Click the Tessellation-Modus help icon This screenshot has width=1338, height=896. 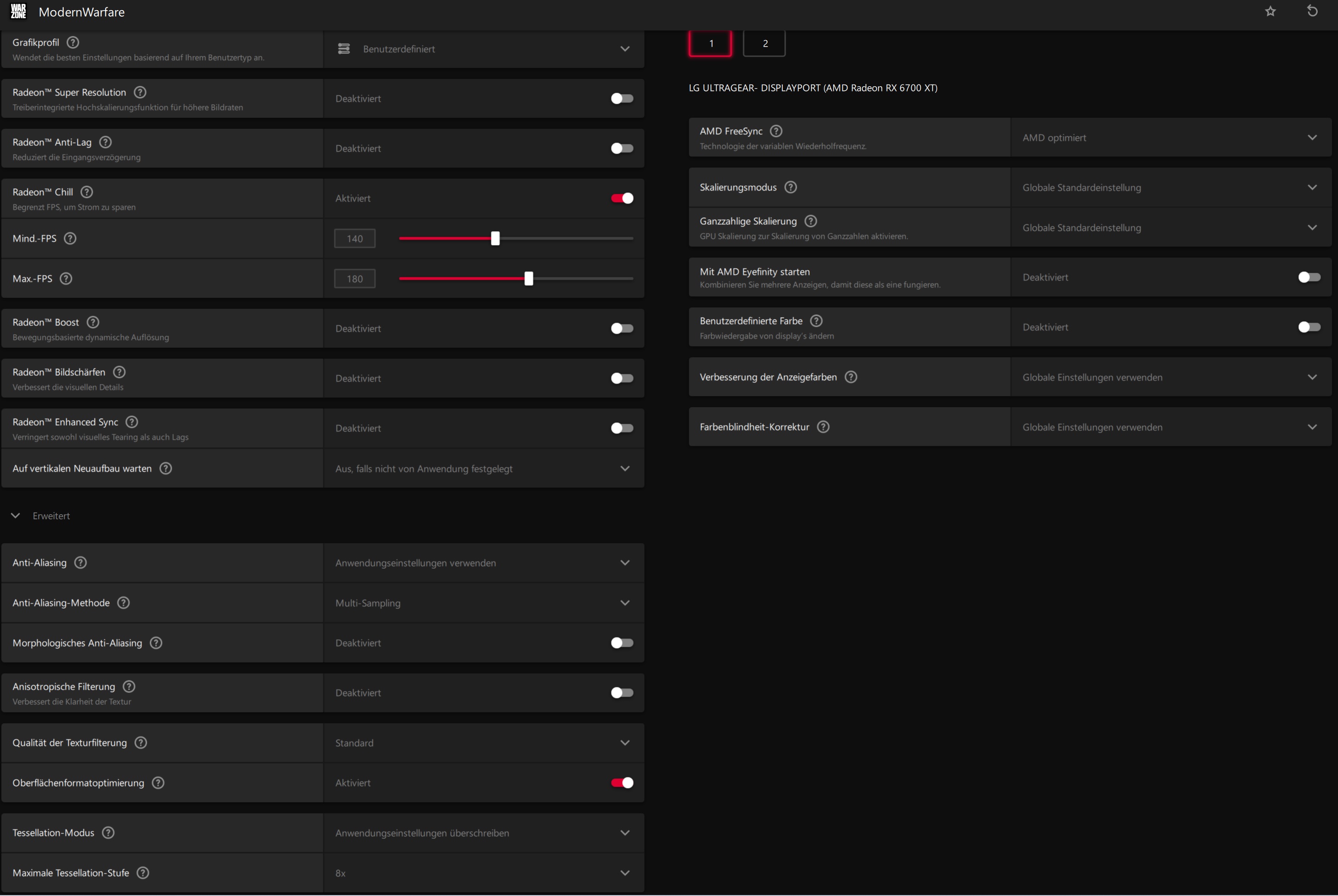(x=108, y=833)
